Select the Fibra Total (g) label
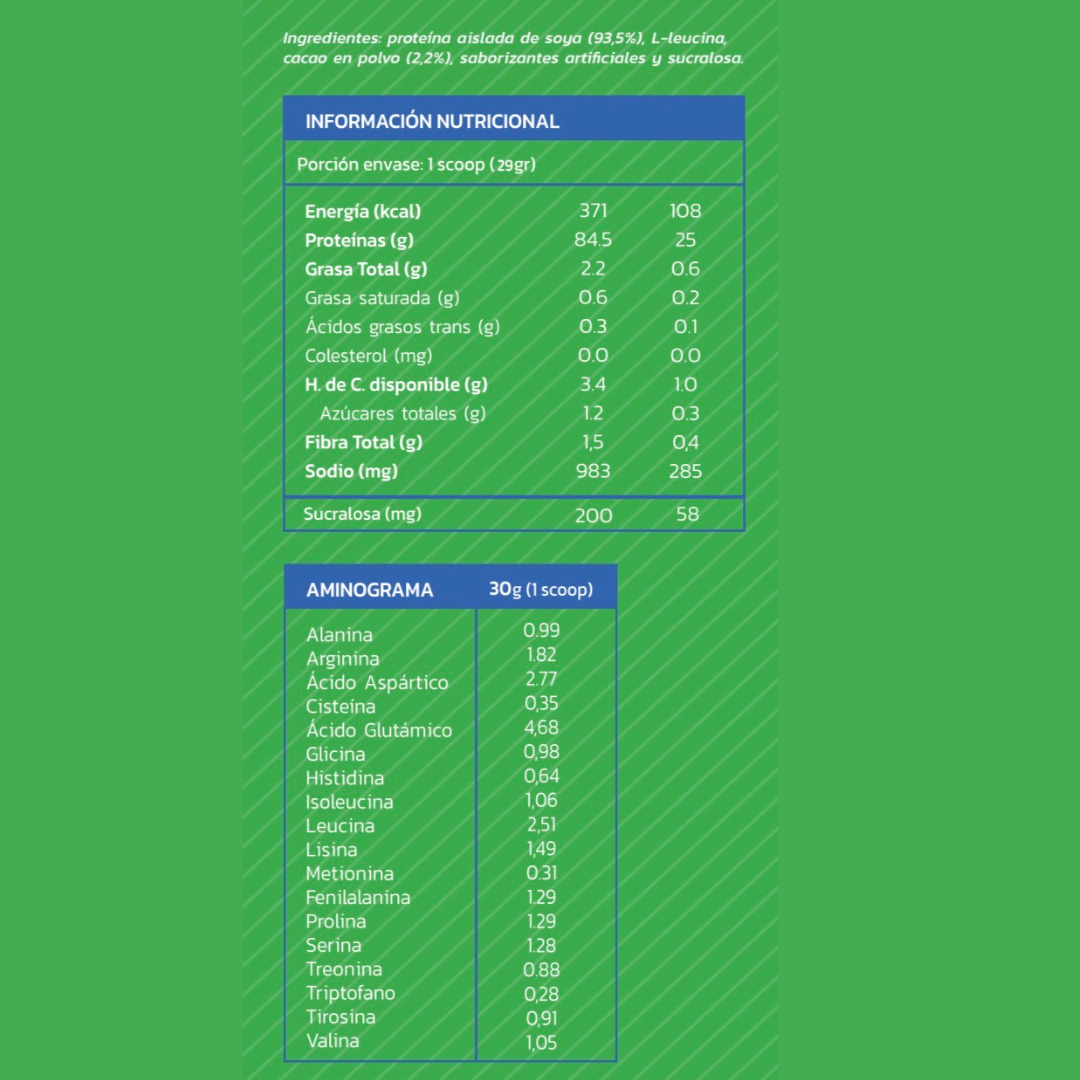 tap(364, 442)
